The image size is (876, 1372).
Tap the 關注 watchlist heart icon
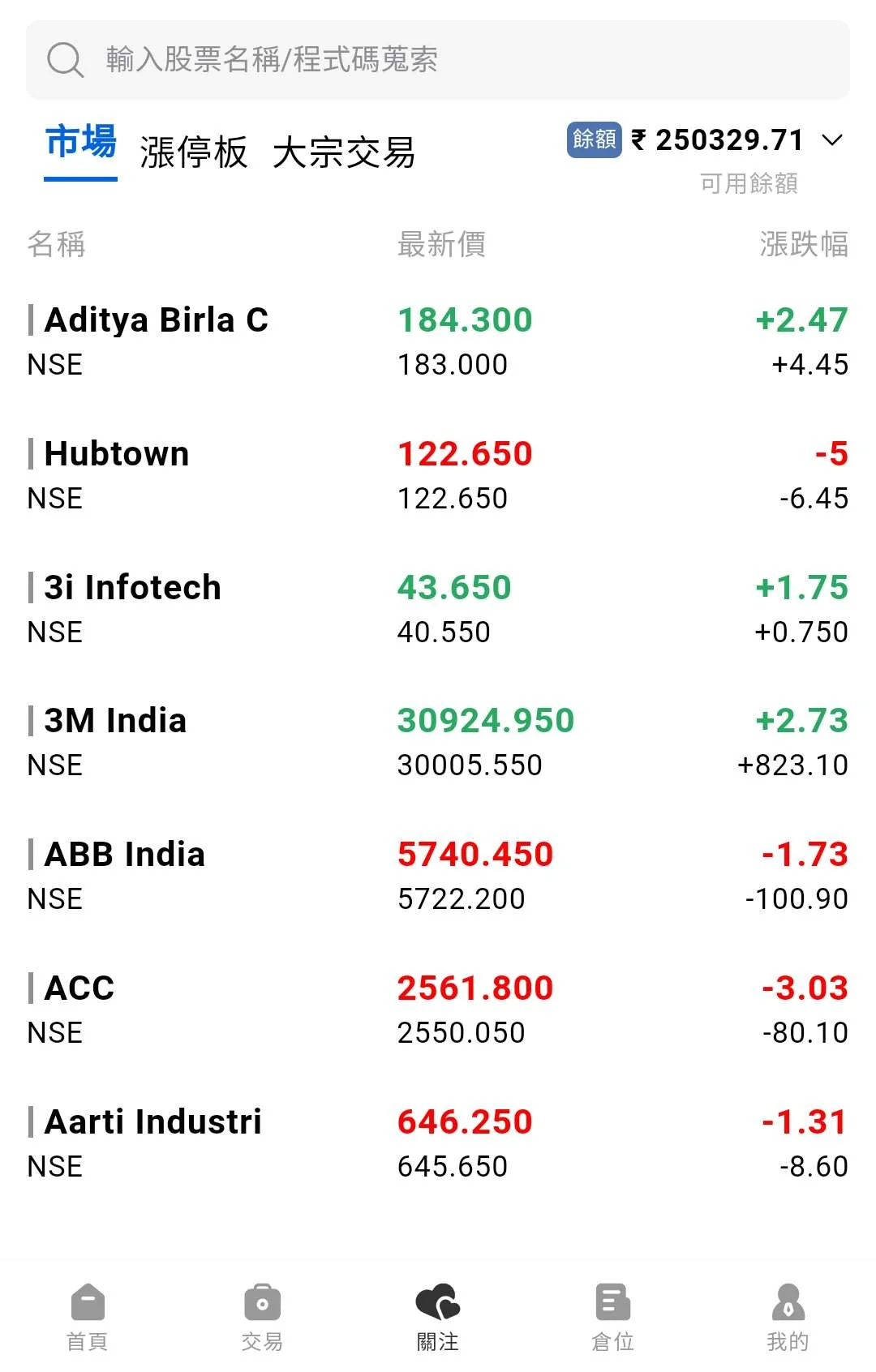(437, 1303)
